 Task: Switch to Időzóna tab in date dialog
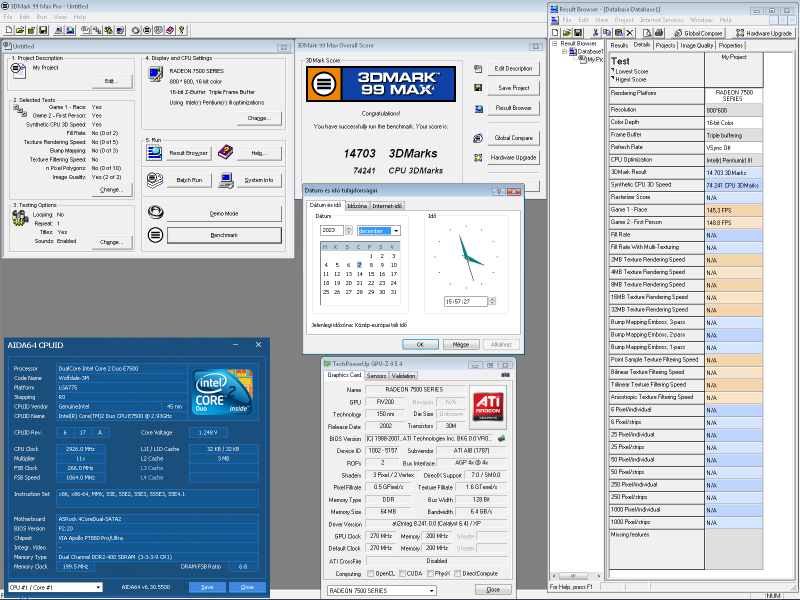(x=357, y=206)
